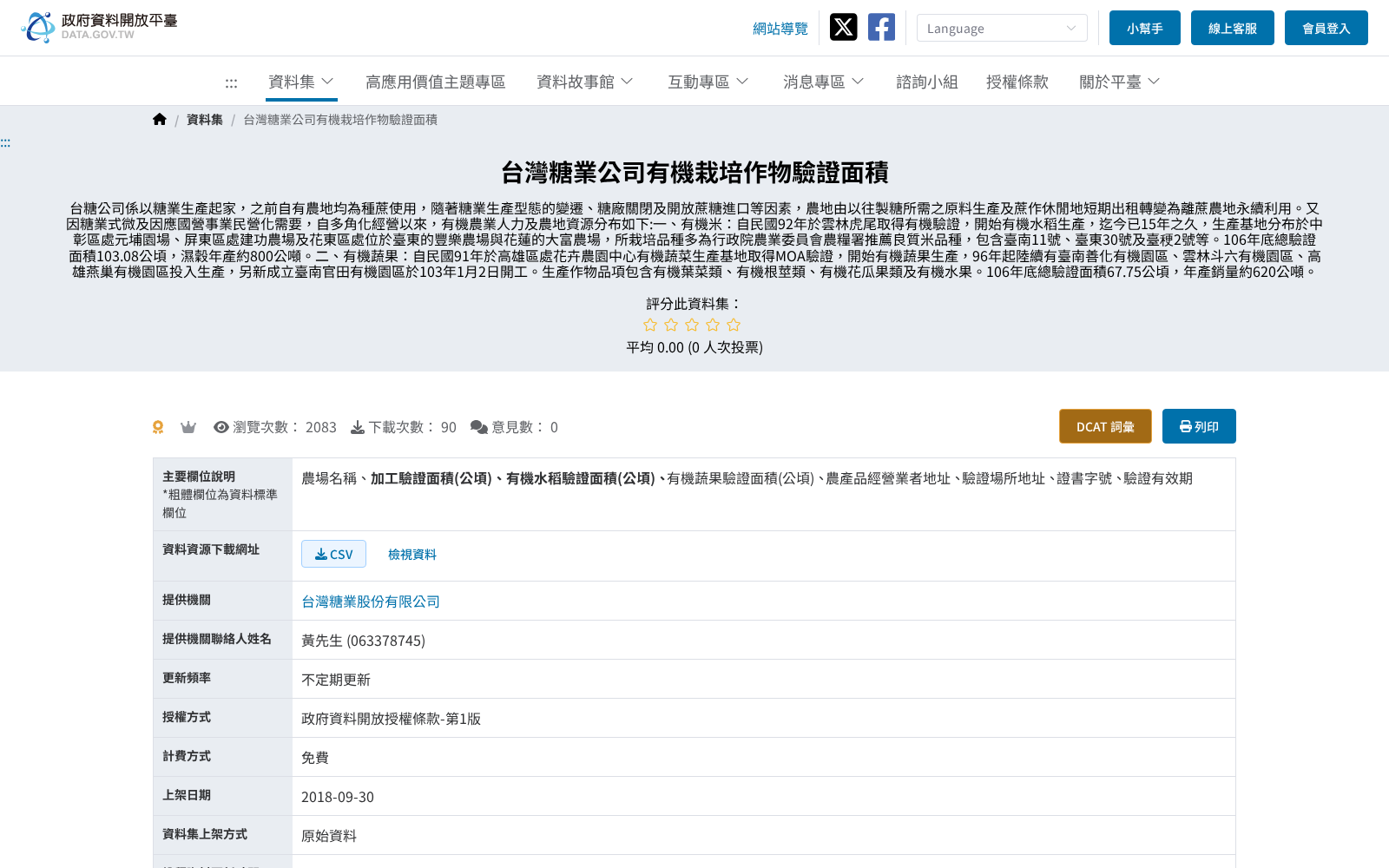
Task: Click the page heading 台灣糖業公司有機栽培作物驗證面積
Action: [694, 173]
